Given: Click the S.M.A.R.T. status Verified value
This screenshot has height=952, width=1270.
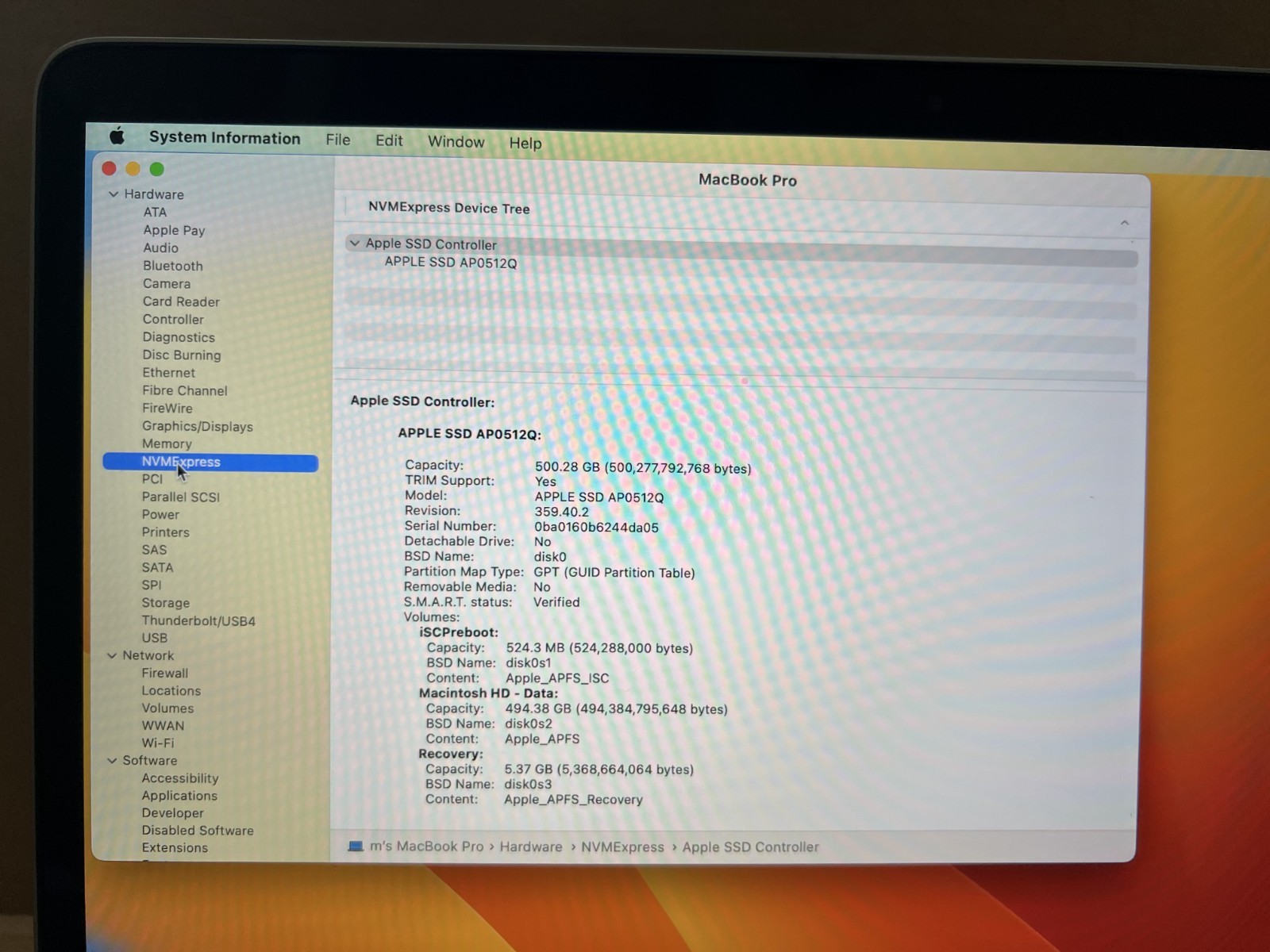Looking at the screenshot, I should coord(556,602).
